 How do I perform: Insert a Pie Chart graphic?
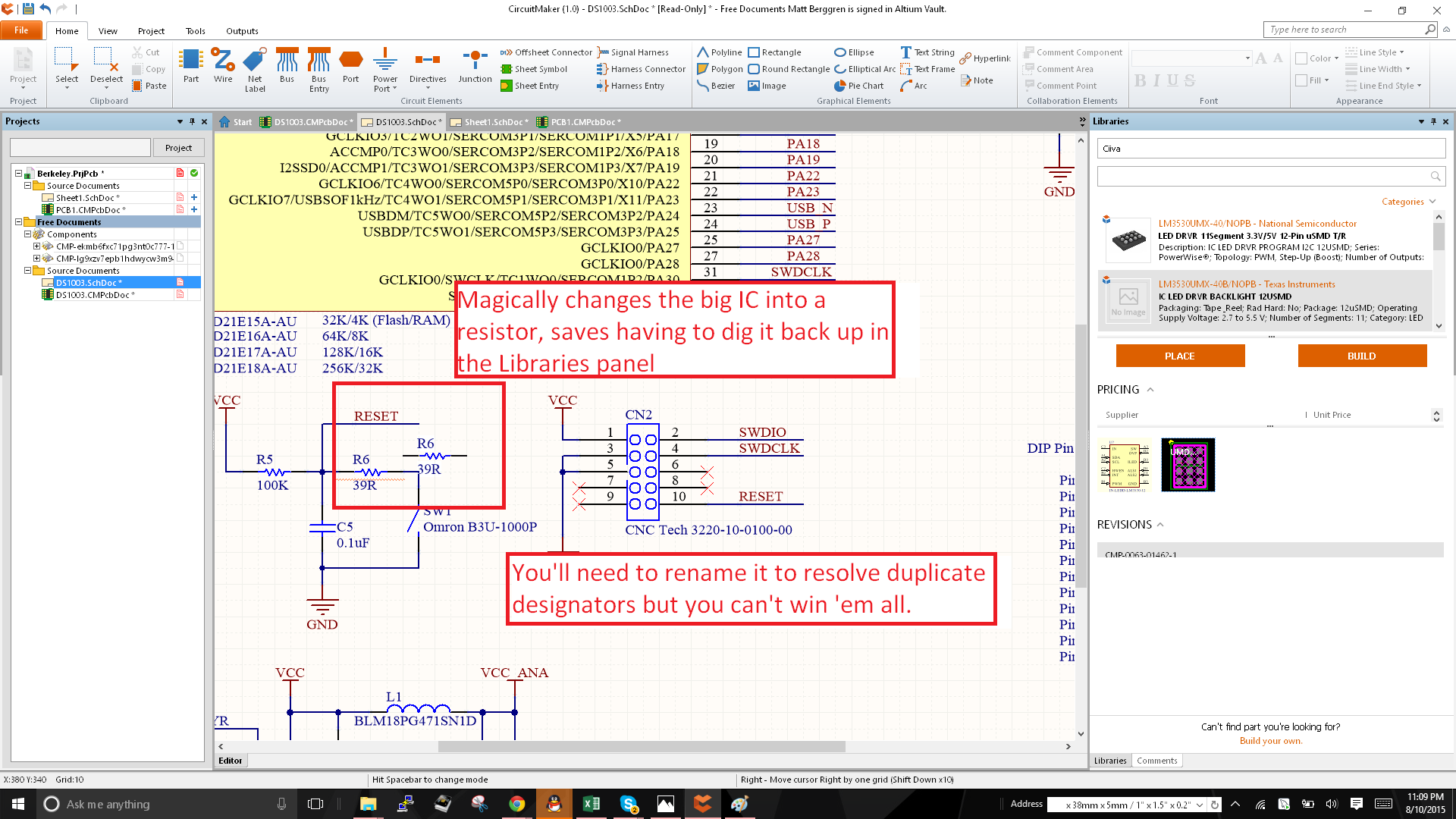tap(859, 86)
